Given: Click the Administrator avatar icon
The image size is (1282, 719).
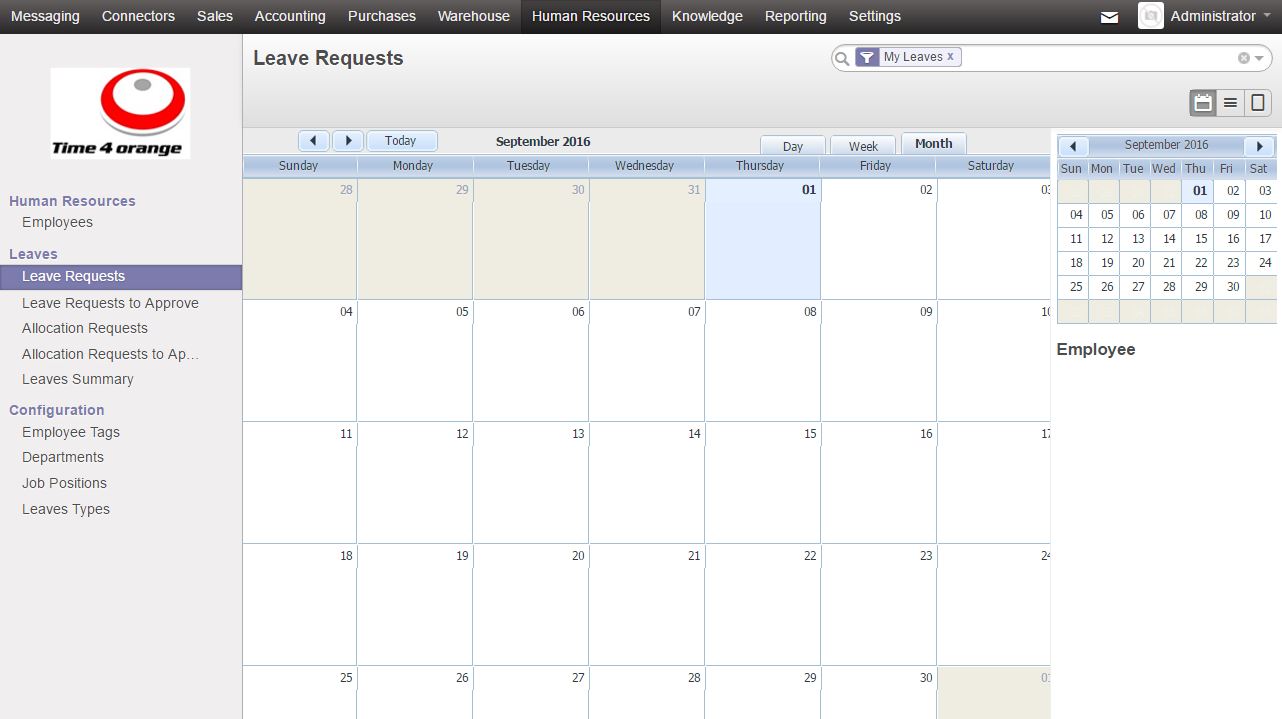Looking at the screenshot, I should click(x=1151, y=16).
